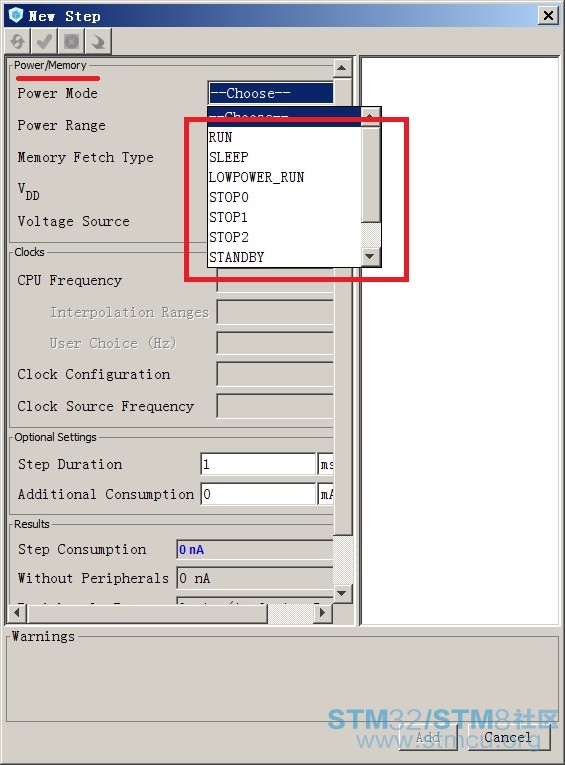565x765 pixels.
Task: Select SLEEP from the power mode list
Action: (284, 157)
